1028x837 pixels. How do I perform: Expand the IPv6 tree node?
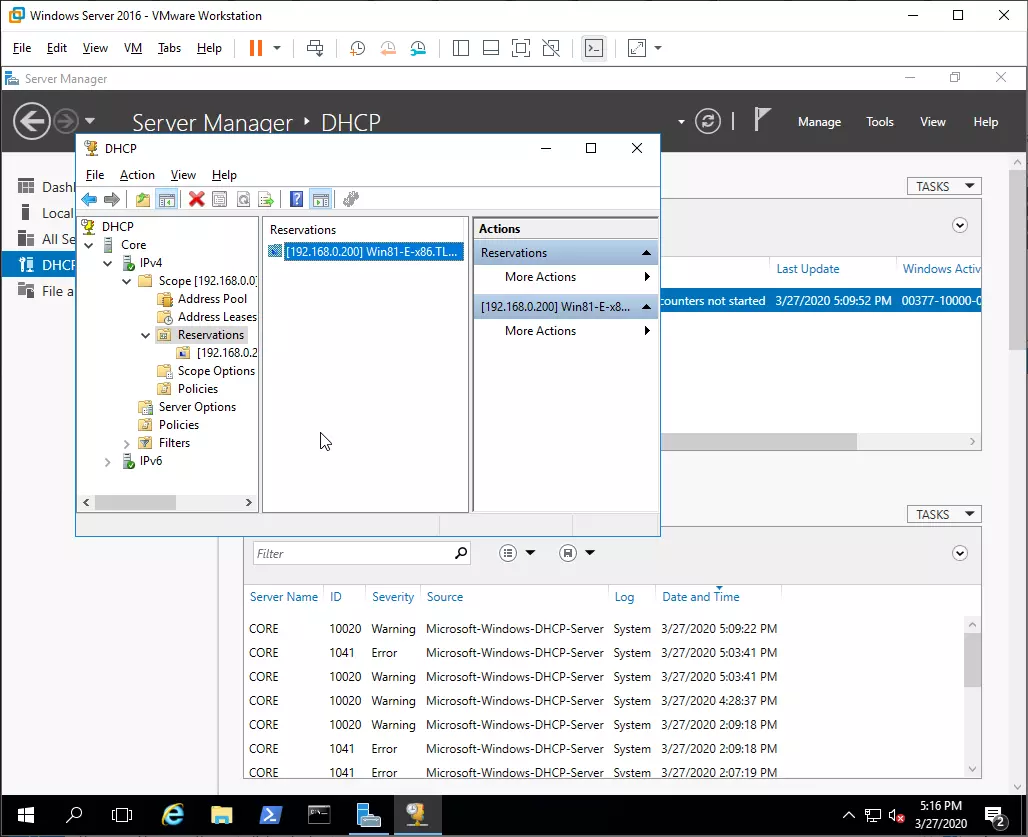point(108,462)
